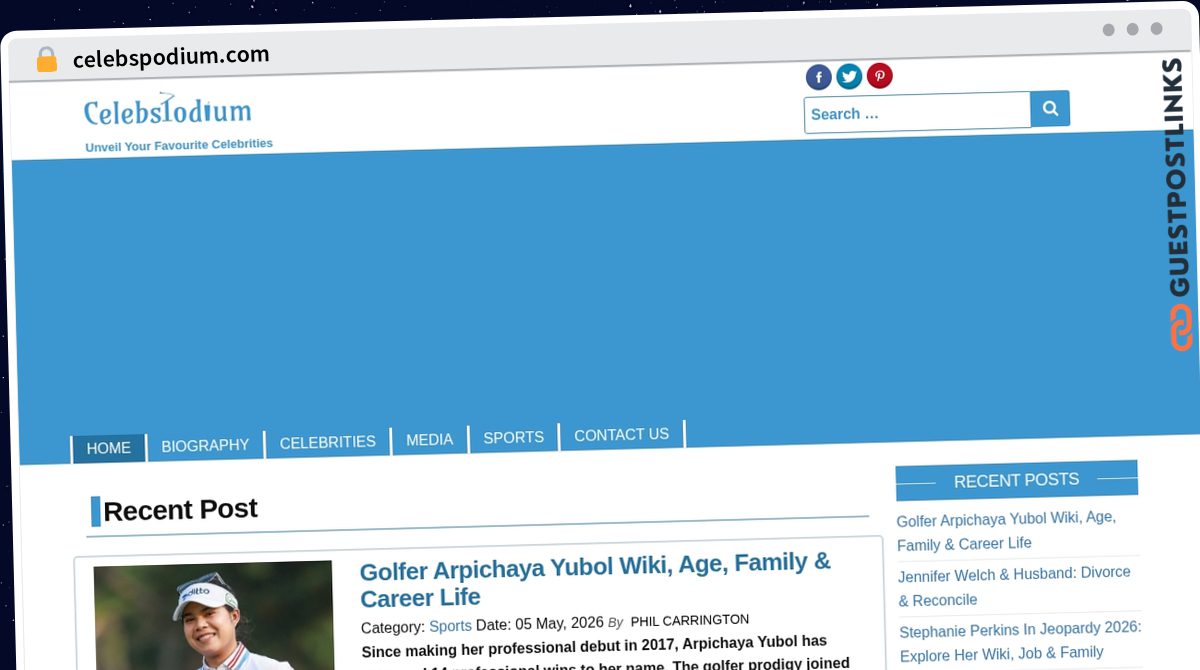Open the Facebook social icon

(x=819, y=77)
